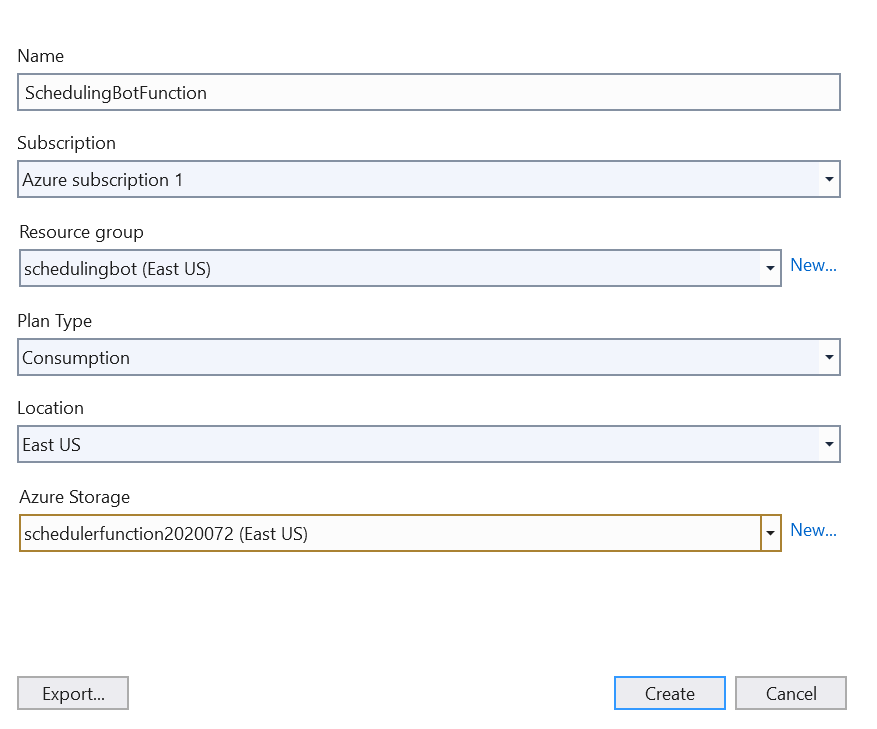Click the Resource group label
This screenshot has height=729, width=877.
point(82,232)
